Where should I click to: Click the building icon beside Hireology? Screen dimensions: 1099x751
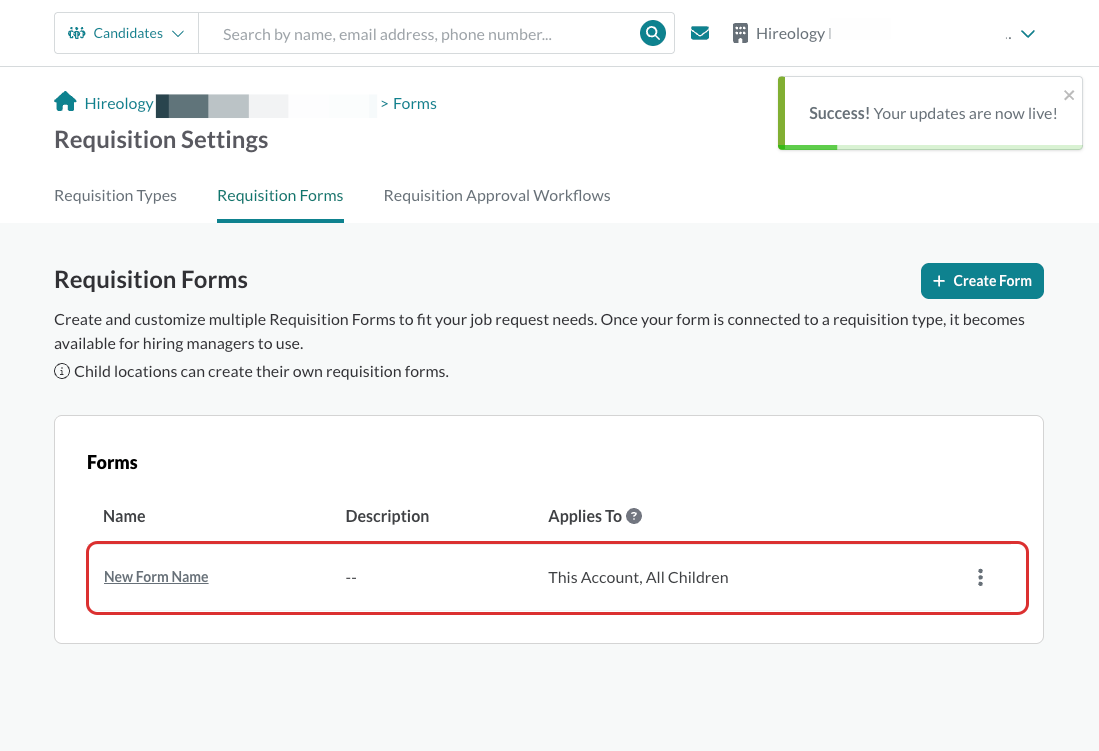(740, 33)
